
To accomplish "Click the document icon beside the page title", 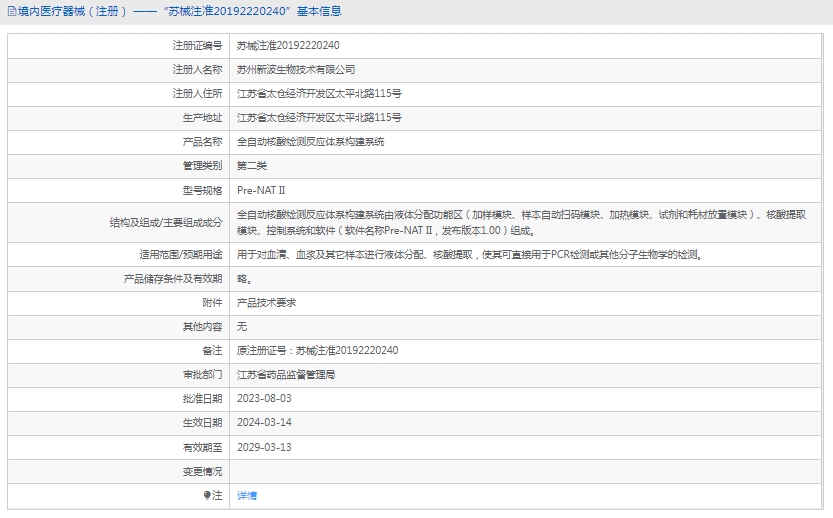I will coord(10,12).
